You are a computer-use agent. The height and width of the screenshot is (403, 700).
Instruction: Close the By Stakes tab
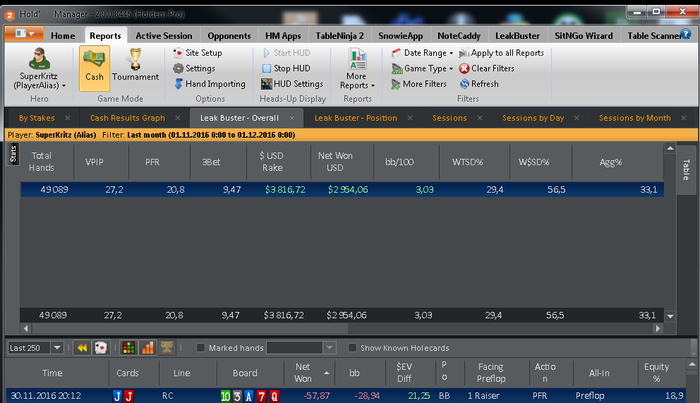(x=68, y=118)
